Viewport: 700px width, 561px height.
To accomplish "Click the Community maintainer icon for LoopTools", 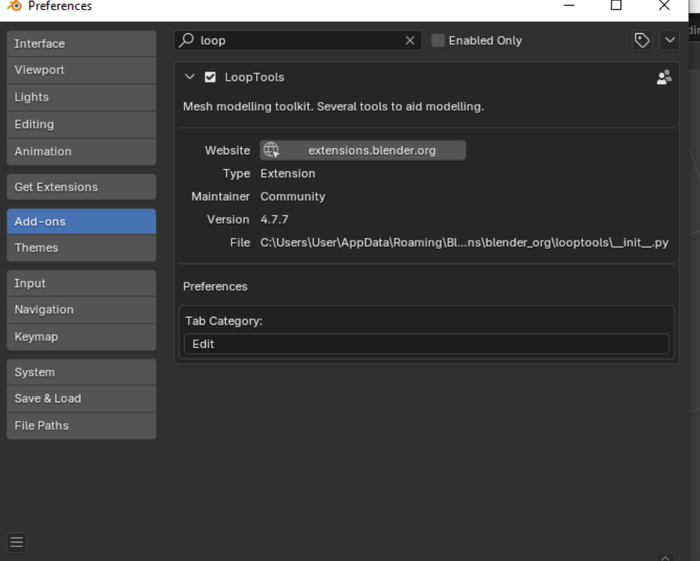I will coord(663,77).
